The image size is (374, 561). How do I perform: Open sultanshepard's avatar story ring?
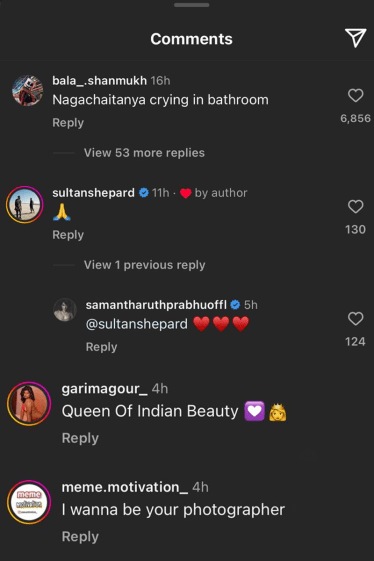[24, 204]
